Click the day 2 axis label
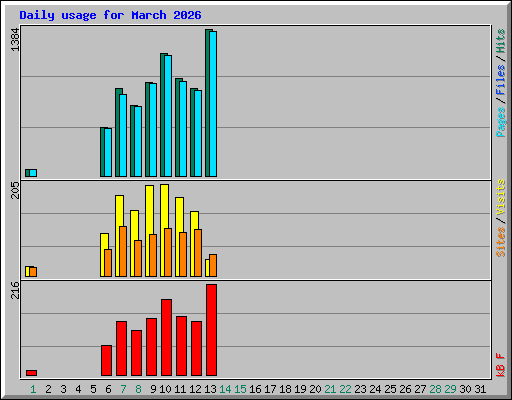Viewport: 512px width, 400px height. pos(48,389)
